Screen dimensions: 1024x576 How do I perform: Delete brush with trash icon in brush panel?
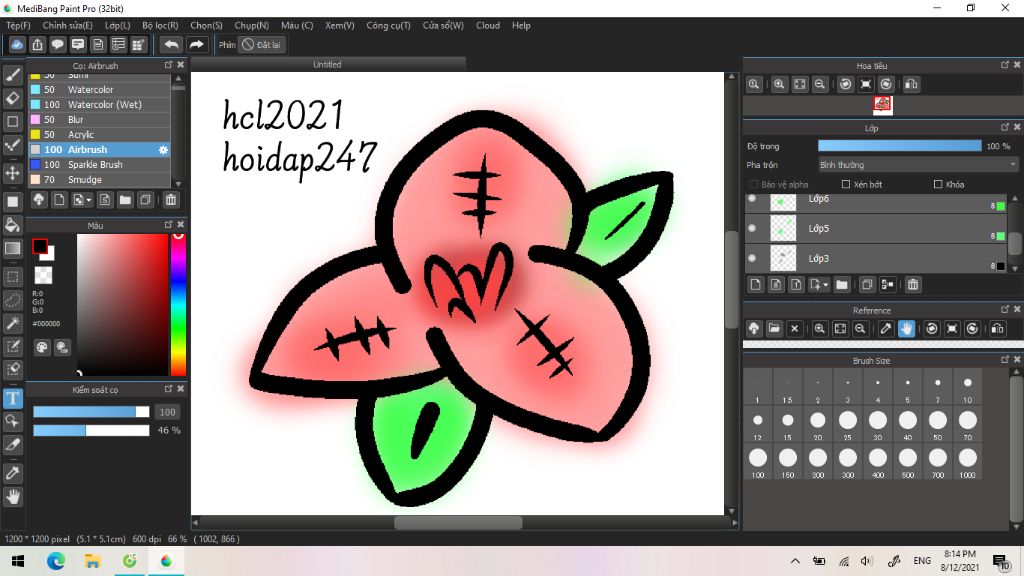[x=170, y=200]
